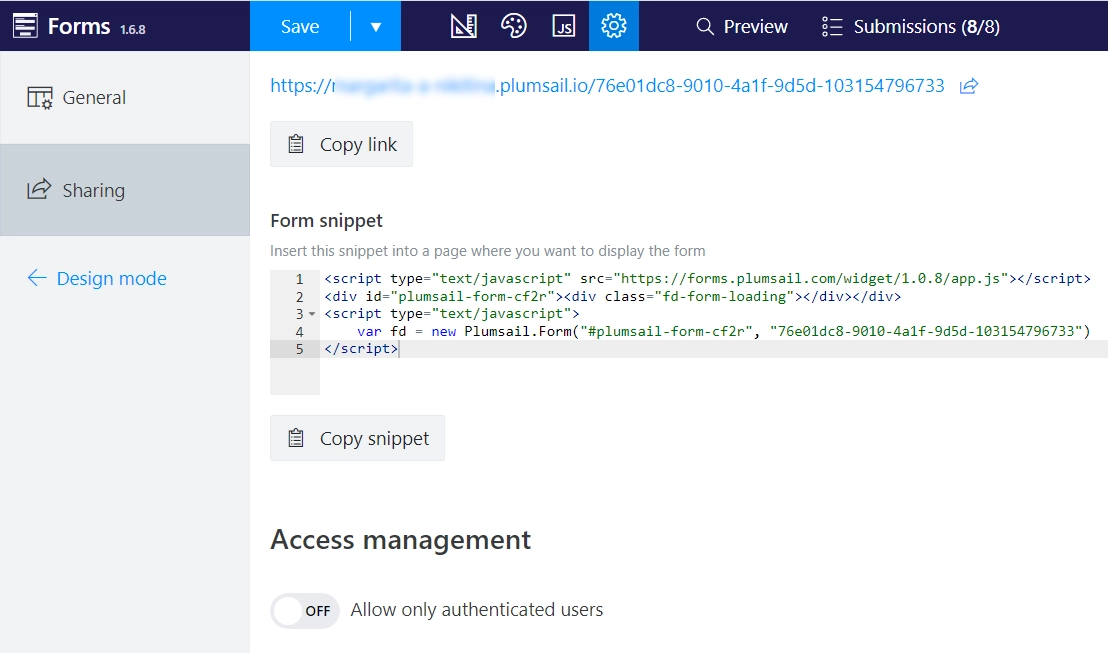Open the theme palette icon
This screenshot has height=653, width=1108.
click(514, 26)
